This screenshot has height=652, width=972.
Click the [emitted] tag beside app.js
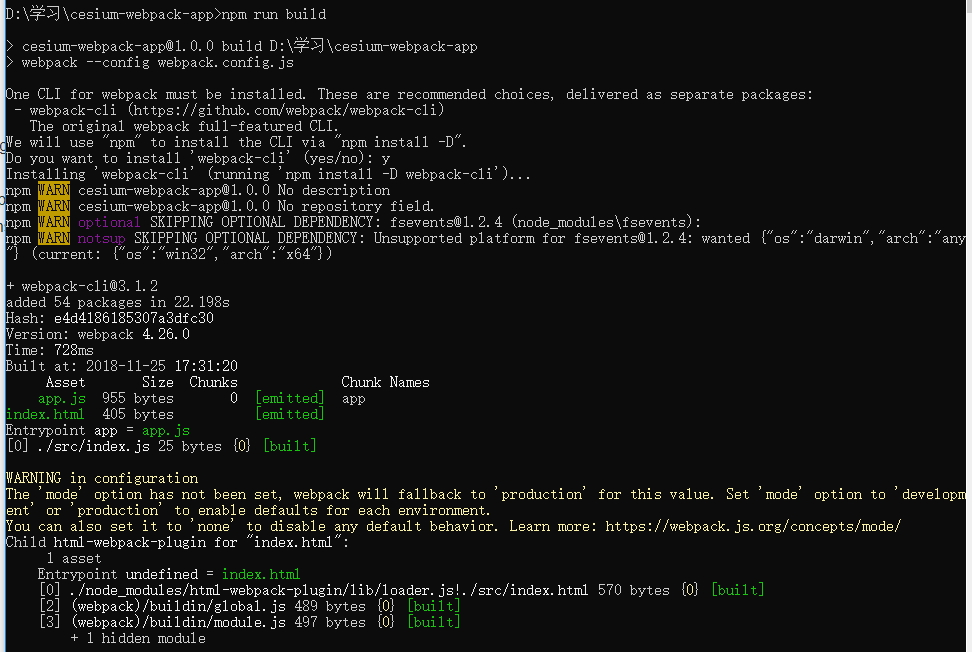289,398
